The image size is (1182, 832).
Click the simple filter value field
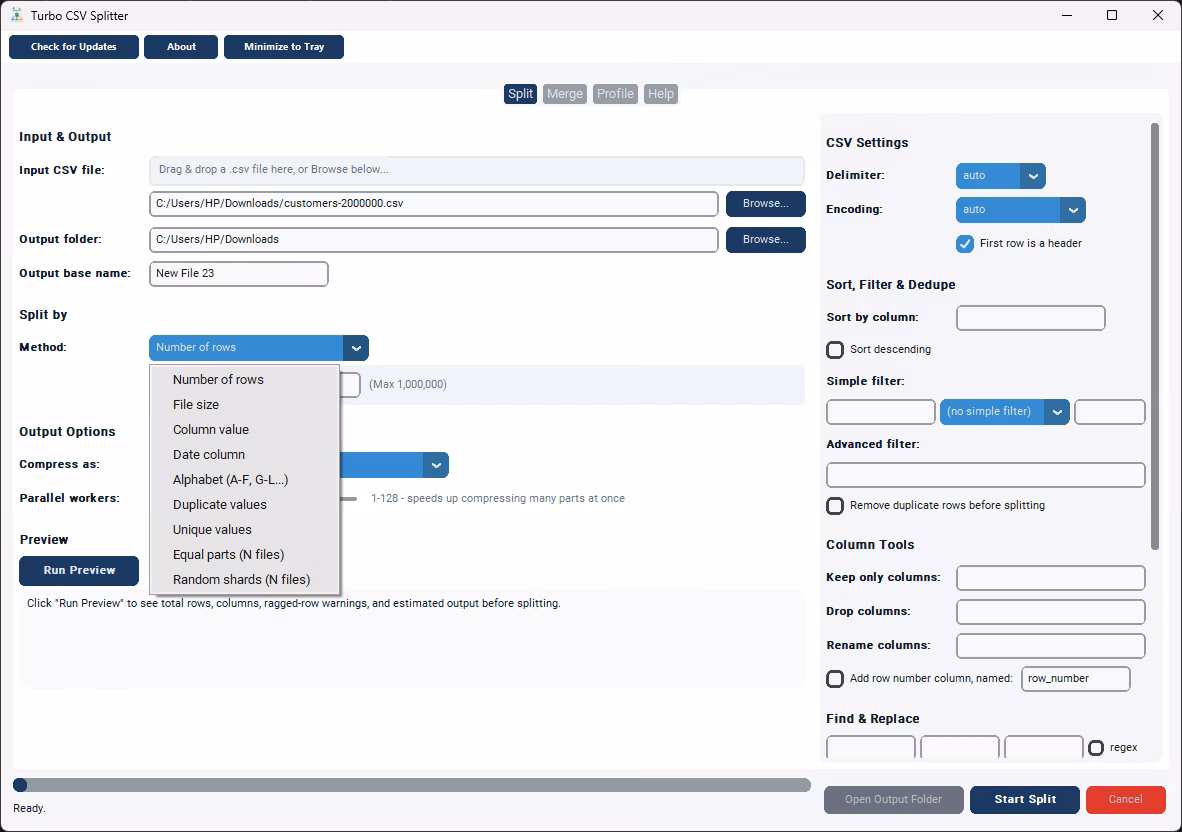point(1110,412)
